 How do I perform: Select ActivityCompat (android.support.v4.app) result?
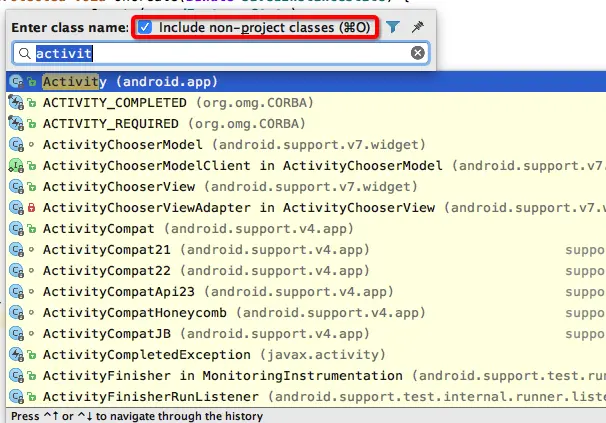point(306,229)
